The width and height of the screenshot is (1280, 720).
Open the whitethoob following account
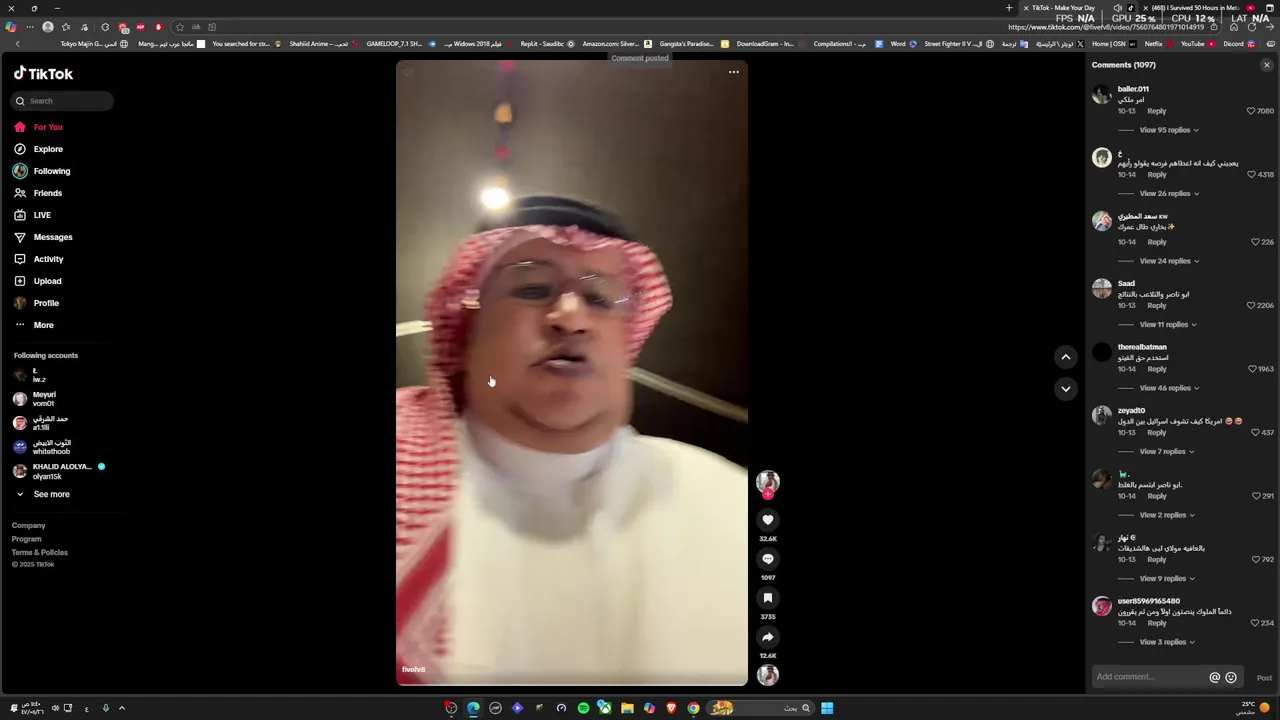coord(42,447)
